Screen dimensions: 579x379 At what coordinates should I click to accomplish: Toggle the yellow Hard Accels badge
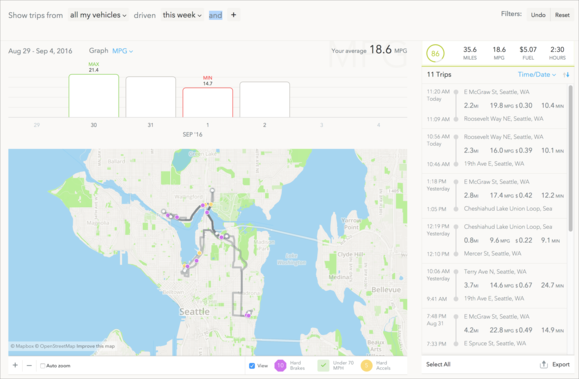click(x=366, y=366)
